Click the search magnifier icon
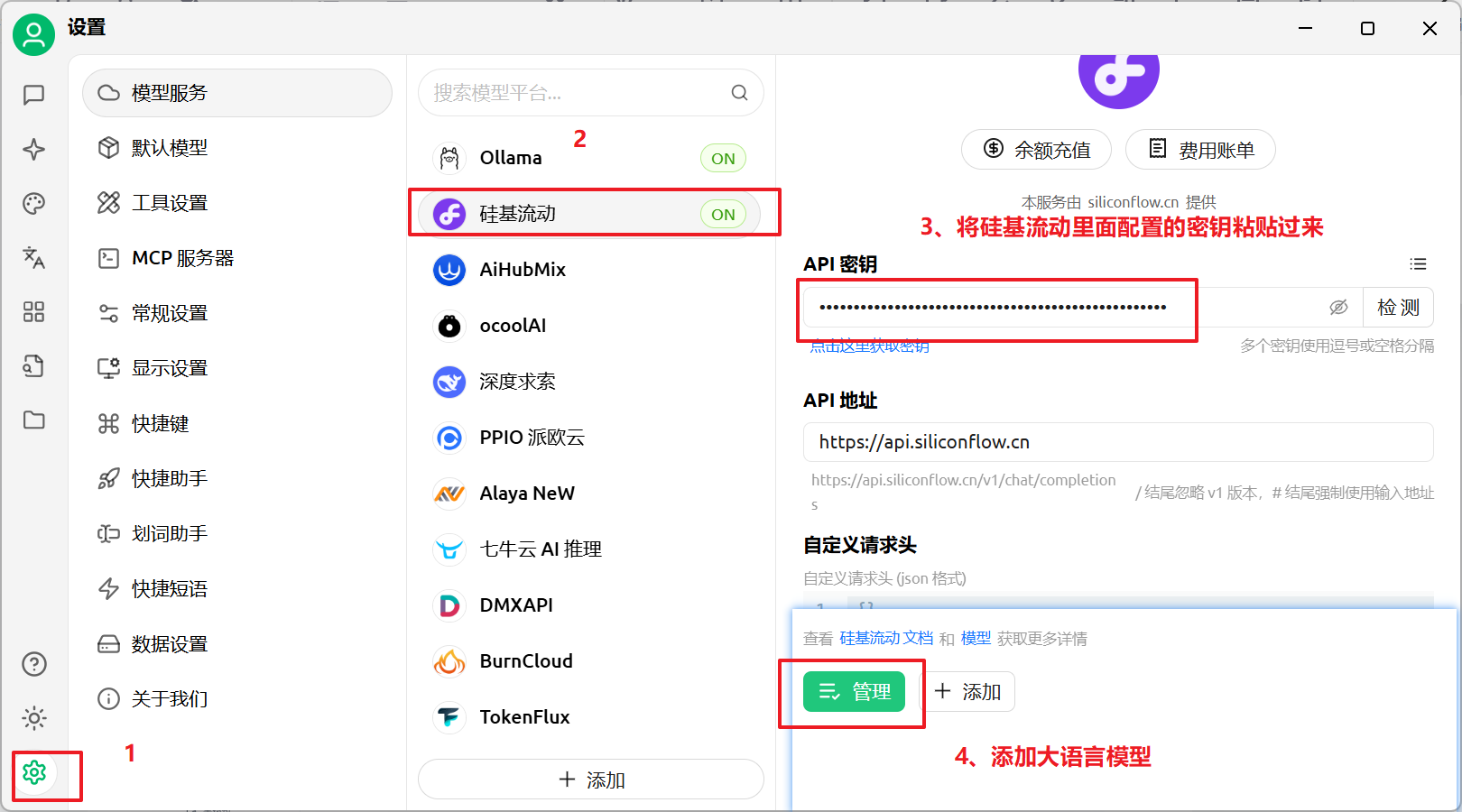1462x812 pixels. click(x=739, y=92)
